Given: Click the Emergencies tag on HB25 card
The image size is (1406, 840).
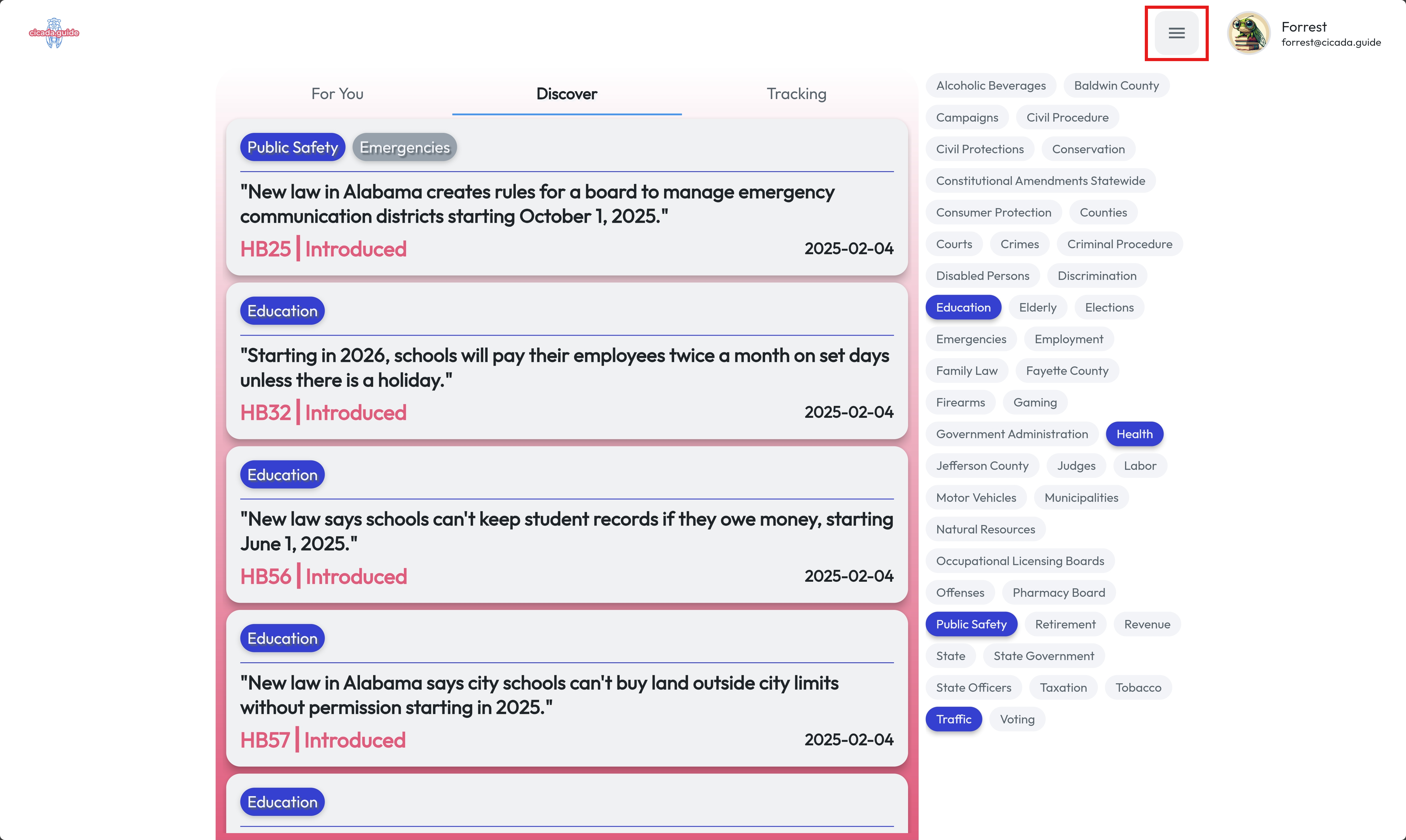Looking at the screenshot, I should point(404,148).
